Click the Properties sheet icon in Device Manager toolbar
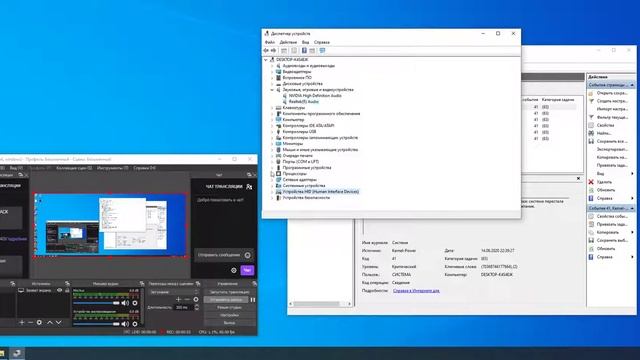Image resolution: width=640 pixels, height=360 pixels. coord(293,51)
